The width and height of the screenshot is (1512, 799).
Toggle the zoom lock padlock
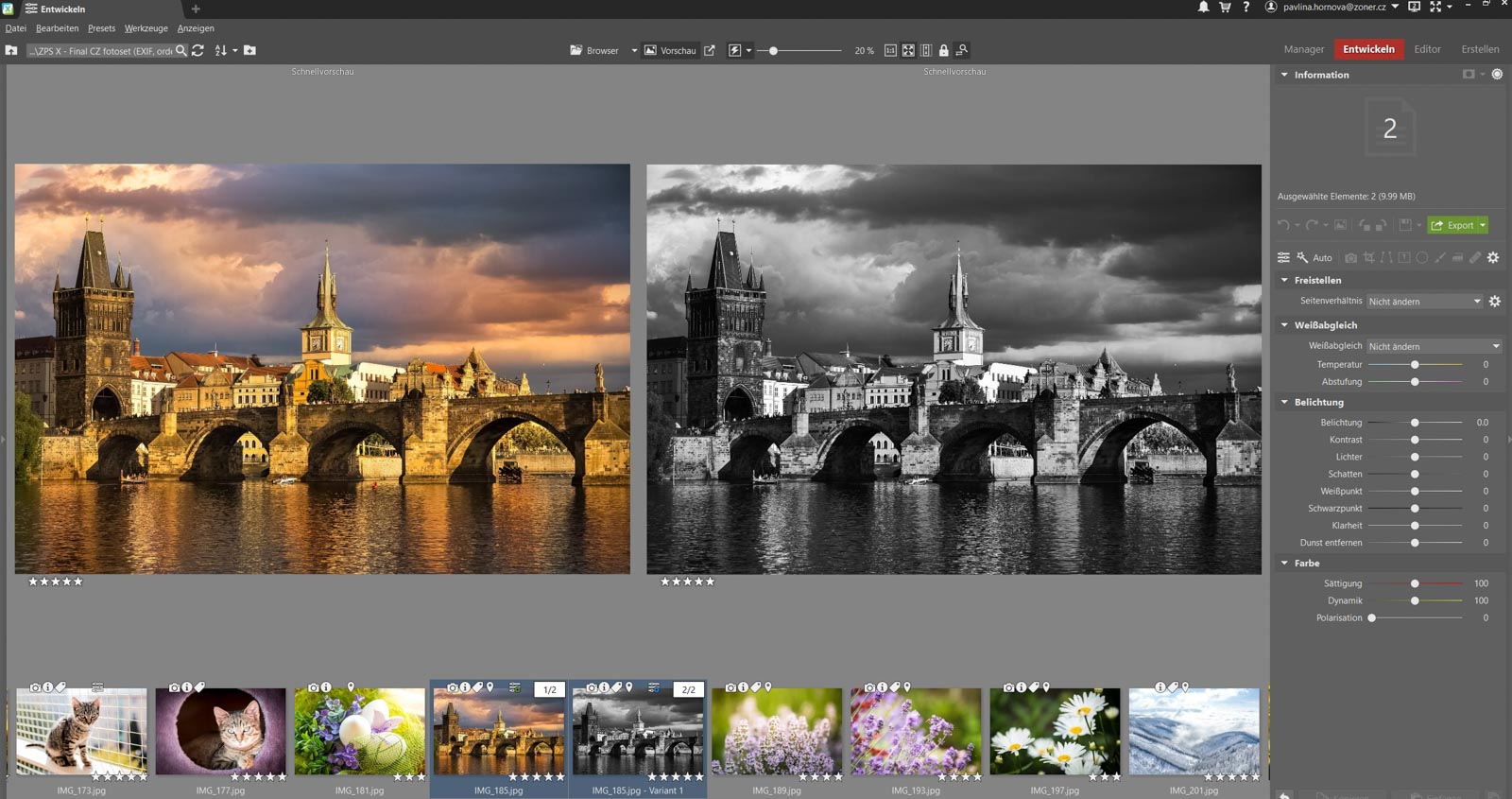click(943, 51)
